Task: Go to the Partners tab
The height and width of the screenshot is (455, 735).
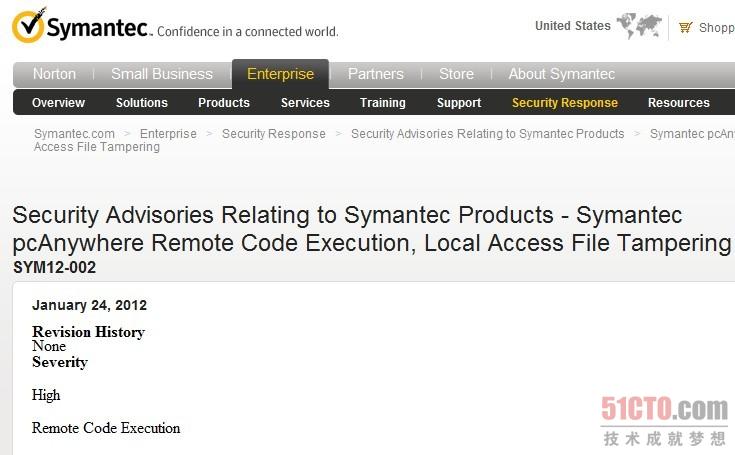Action: click(375, 74)
